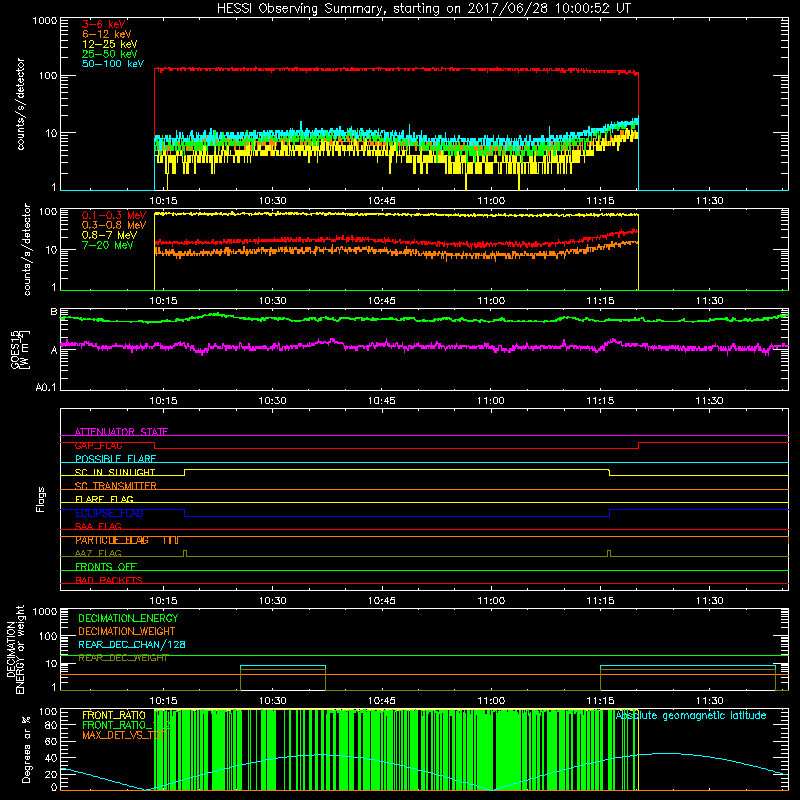Click the Degrees or % axis label
This screenshot has height=800, width=800.
[x=26, y=749]
